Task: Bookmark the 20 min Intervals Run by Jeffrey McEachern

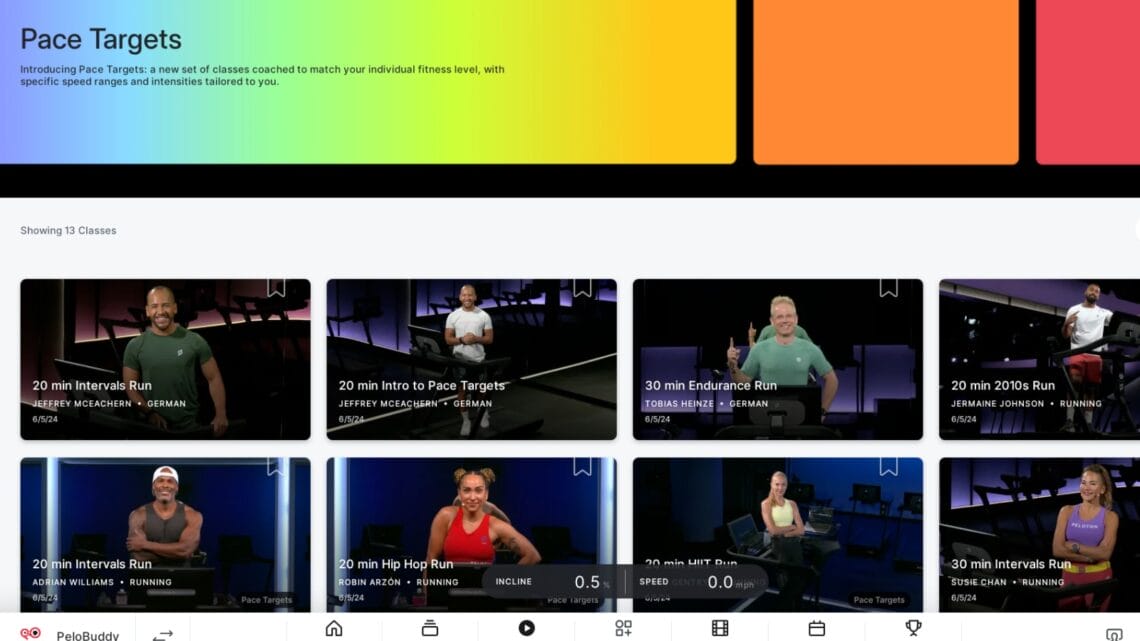Action: (276, 288)
